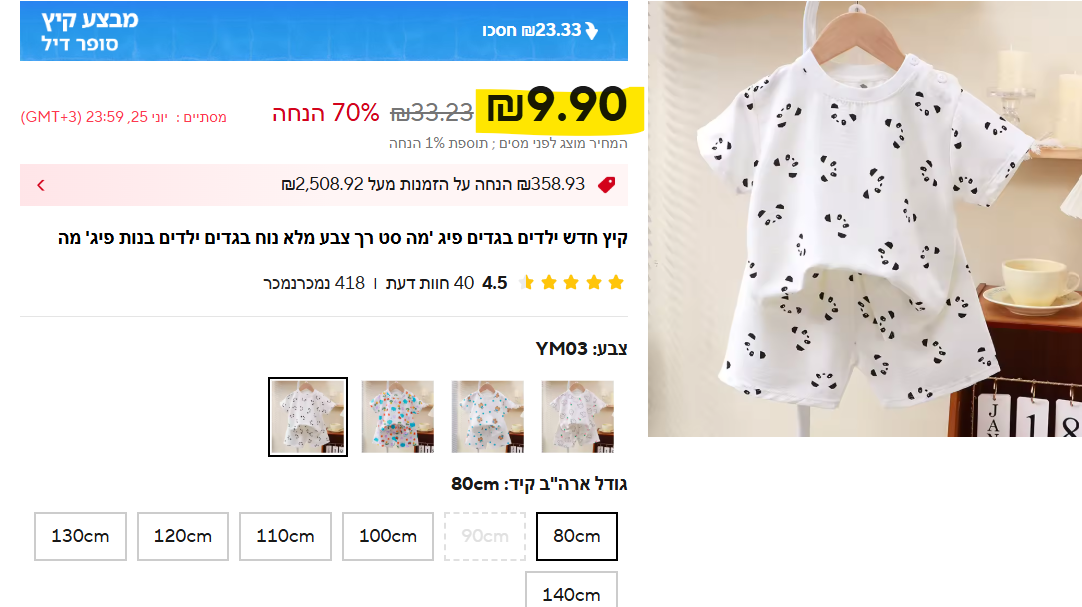The image size is (1082, 607).
Task: Pick the 120cm size option
Action: pyautogui.click(x=183, y=536)
